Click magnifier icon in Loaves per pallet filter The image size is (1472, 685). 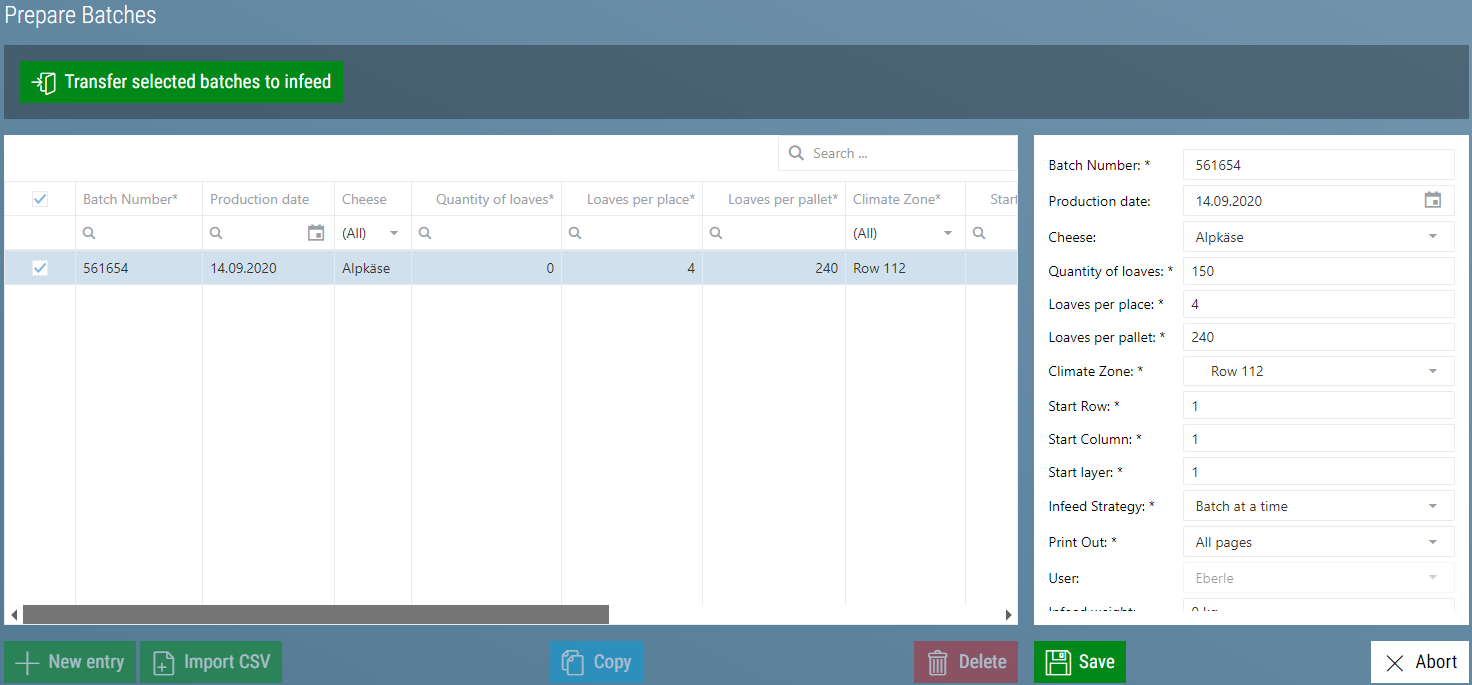[716, 233]
